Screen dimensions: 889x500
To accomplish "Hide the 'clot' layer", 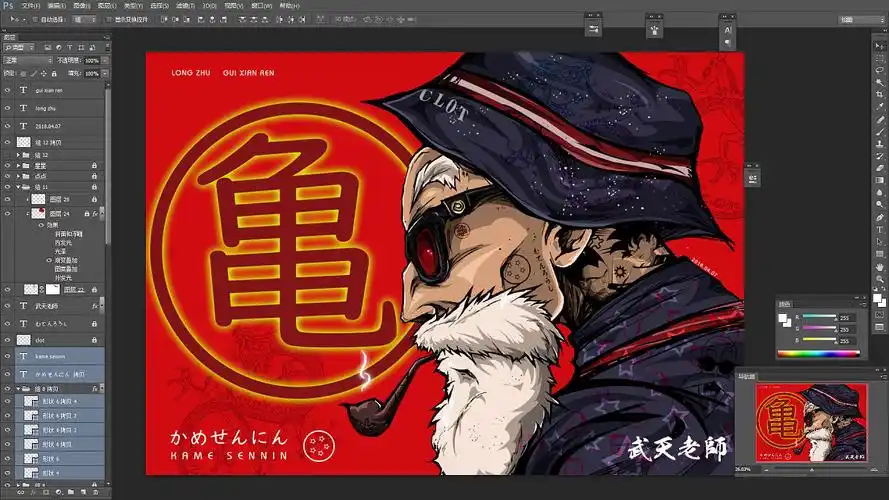I will 7,340.
